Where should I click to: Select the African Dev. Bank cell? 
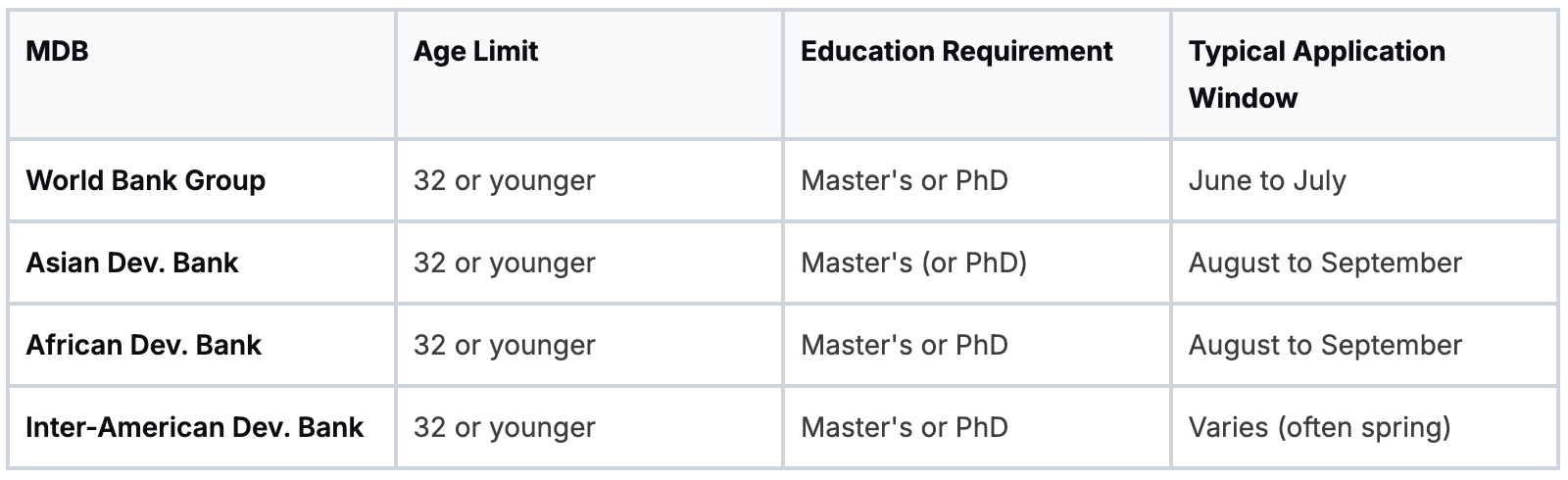[x=202, y=345]
